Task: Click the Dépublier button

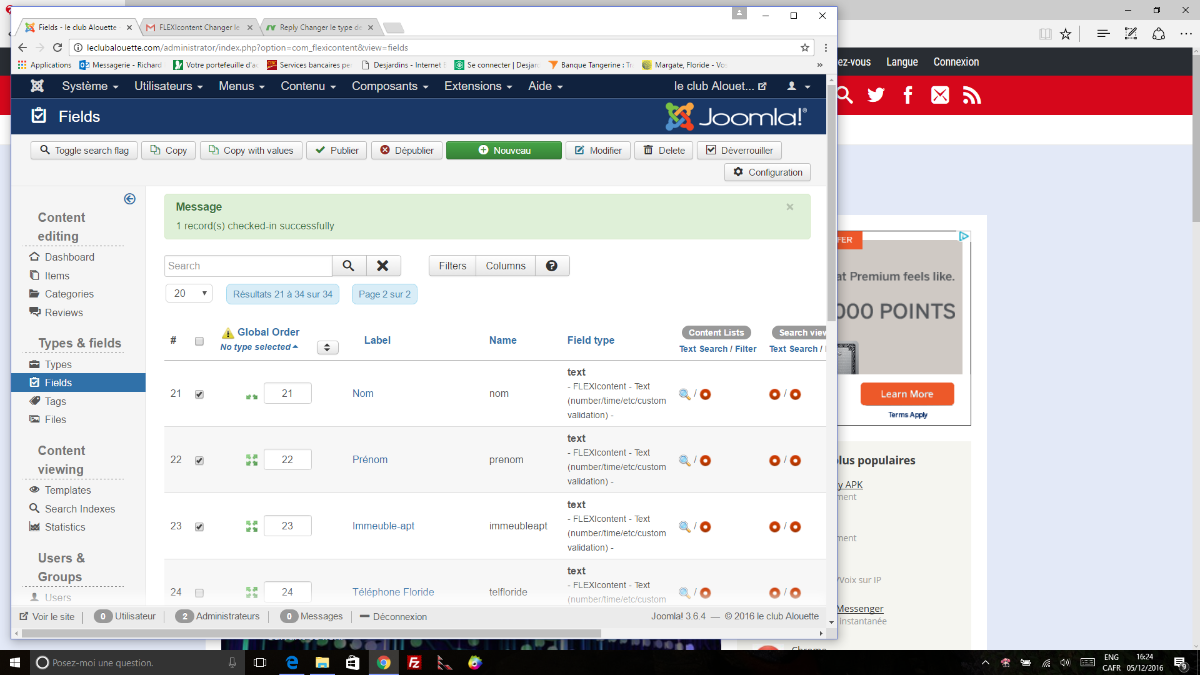Action: pyautogui.click(x=407, y=151)
